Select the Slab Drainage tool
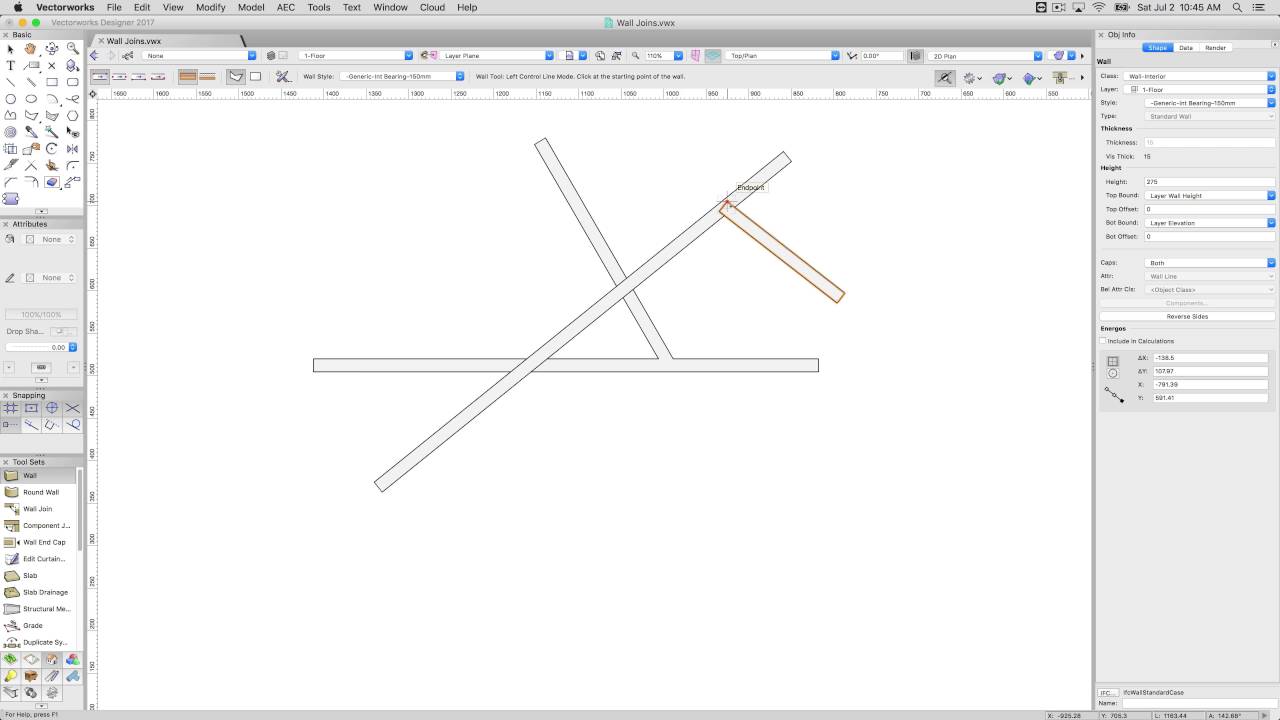 (x=39, y=592)
